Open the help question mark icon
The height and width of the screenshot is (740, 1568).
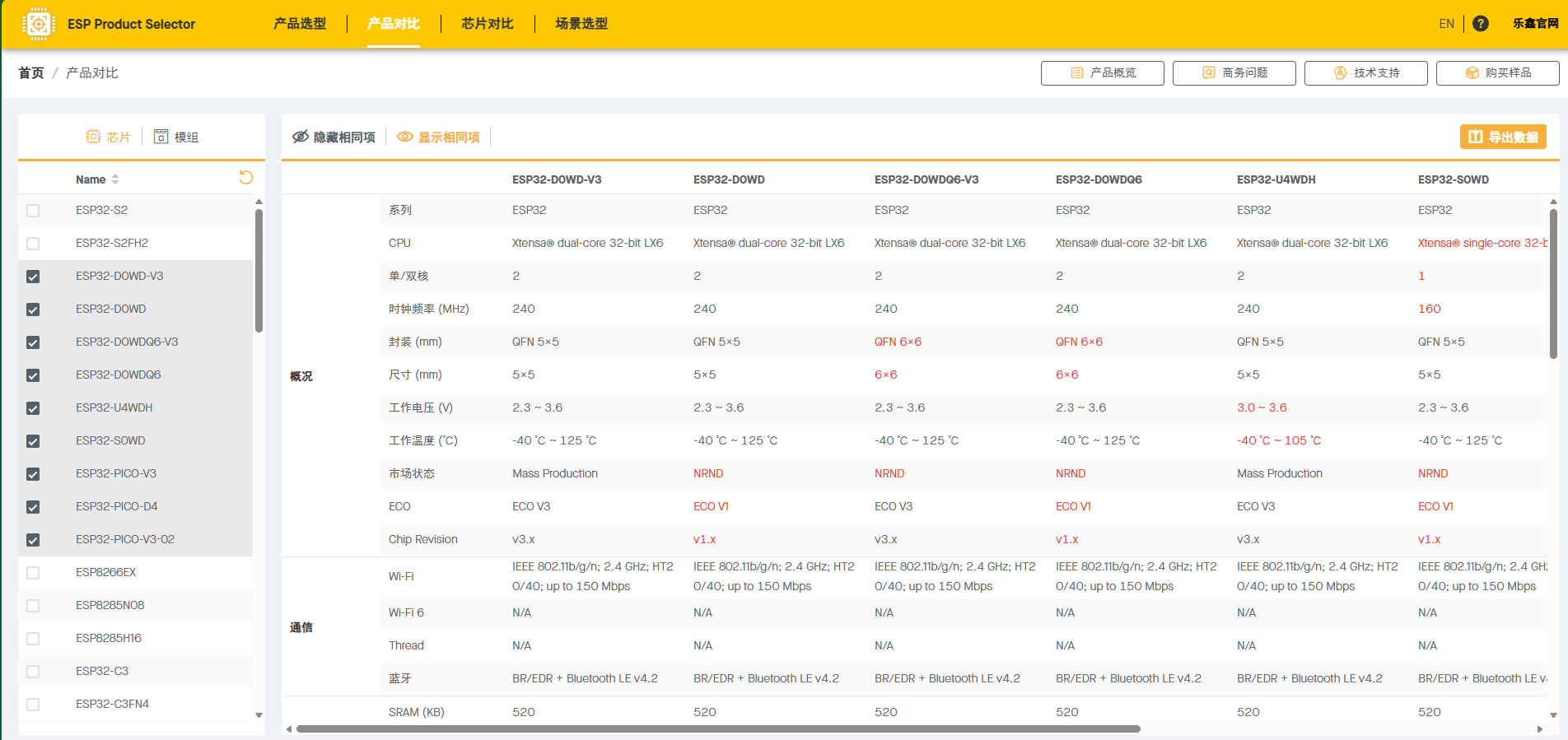pos(1480,24)
